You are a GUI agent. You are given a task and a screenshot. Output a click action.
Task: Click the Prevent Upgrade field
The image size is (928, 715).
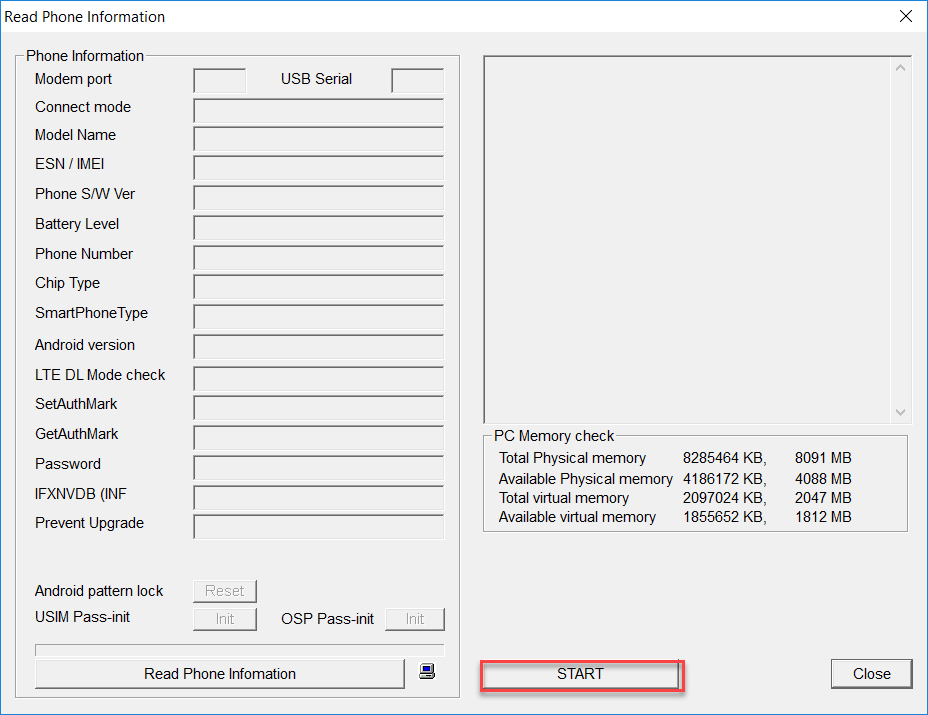pyautogui.click(x=318, y=527)
